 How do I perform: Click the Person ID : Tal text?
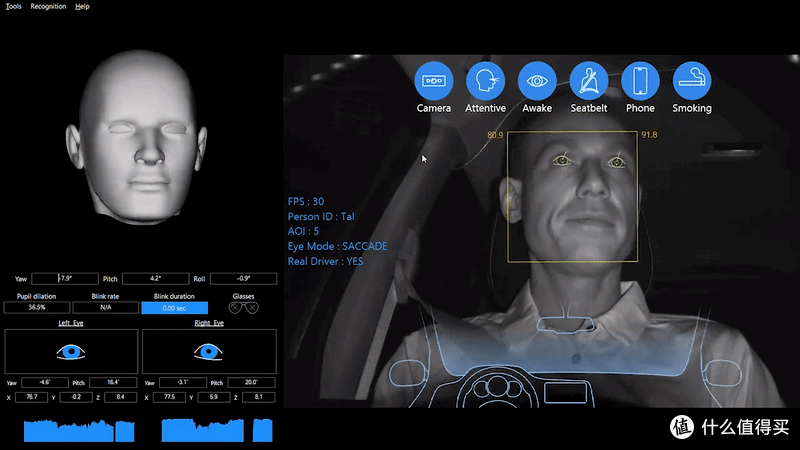321,216
